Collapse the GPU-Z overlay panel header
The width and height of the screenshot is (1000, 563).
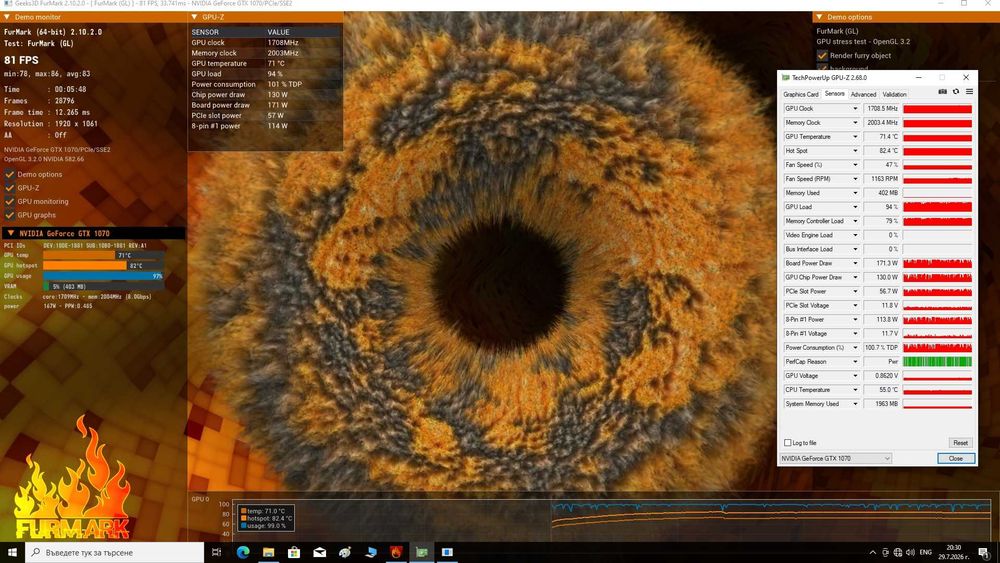click(x=195, y=17)
